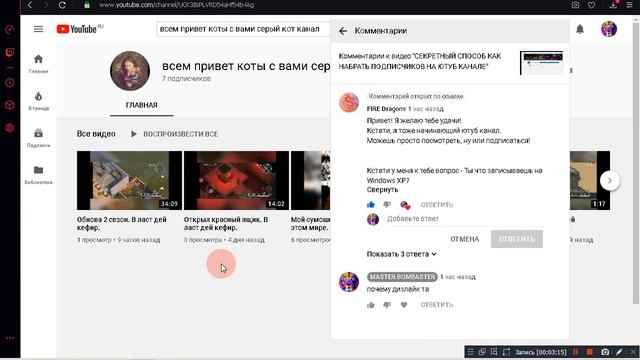Open three dots at bottom of Opera sidebar

(10, 338)
